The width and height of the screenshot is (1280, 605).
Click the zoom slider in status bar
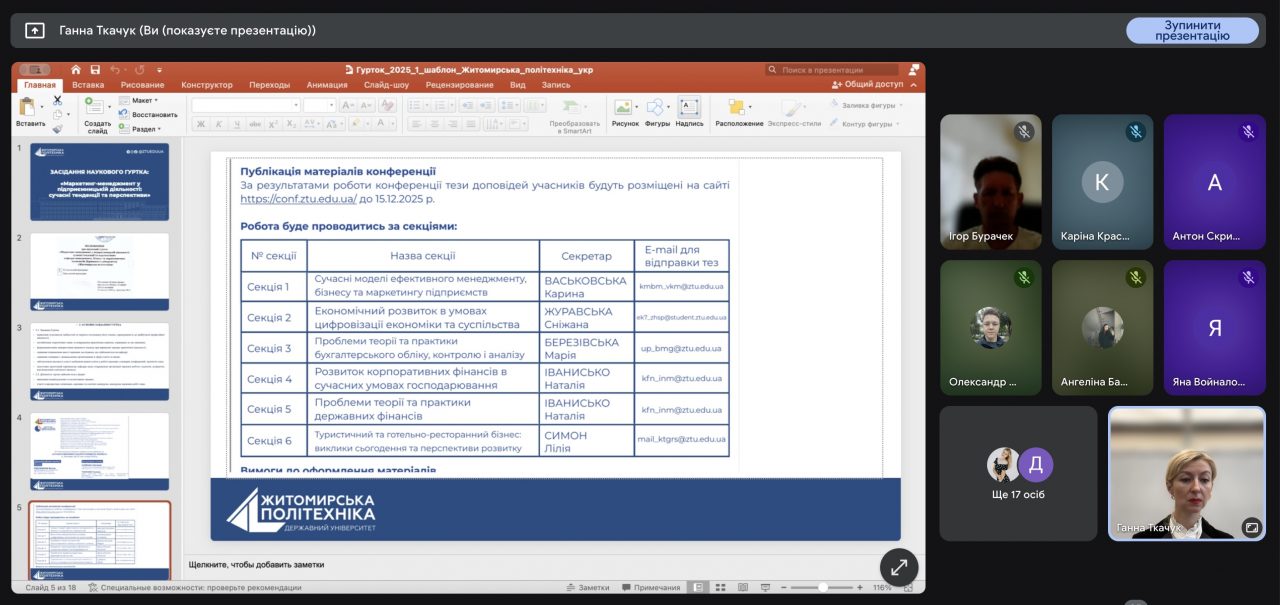tap(822, 587)
